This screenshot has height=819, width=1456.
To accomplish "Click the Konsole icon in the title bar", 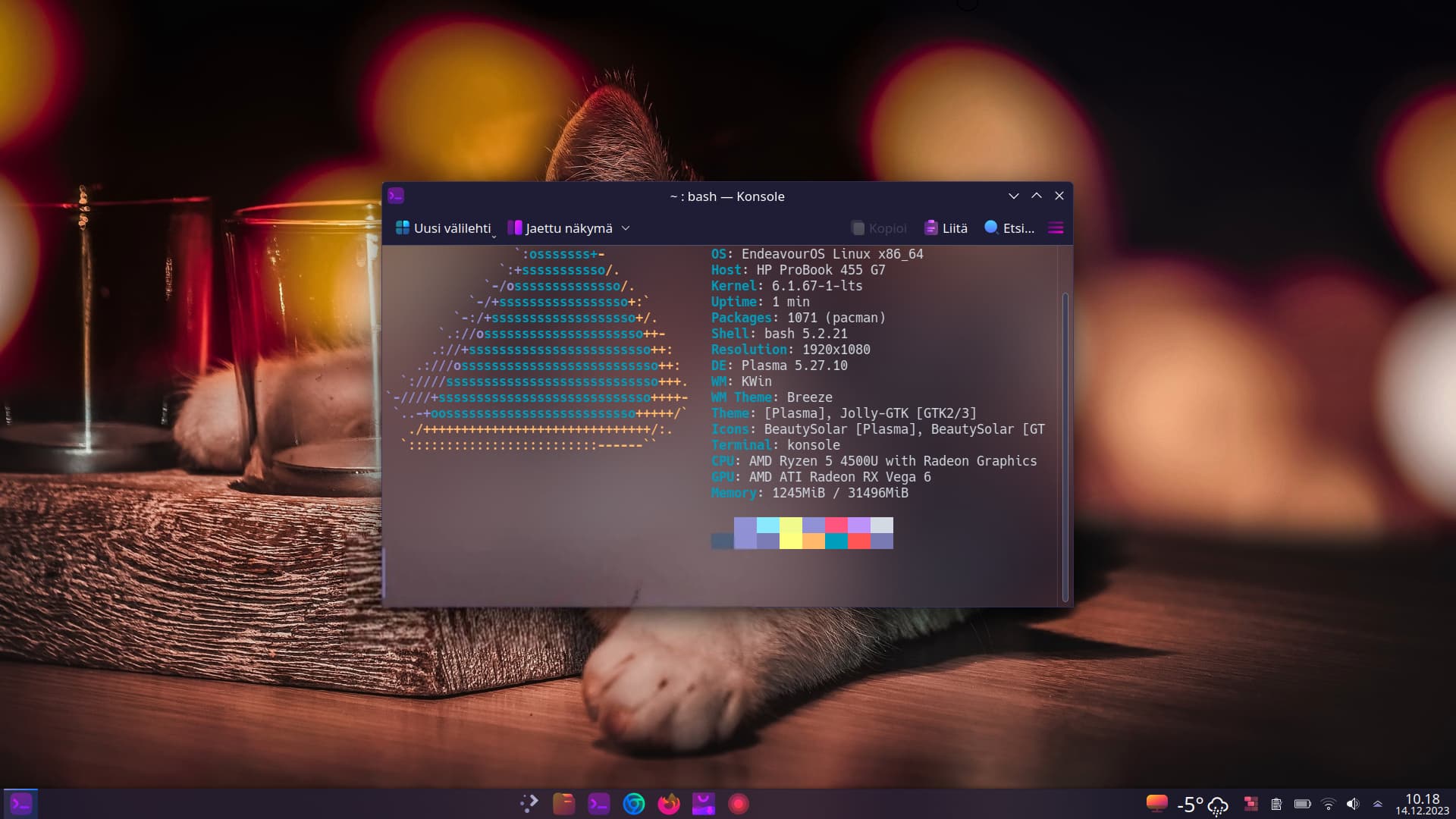I will [396, 196].
